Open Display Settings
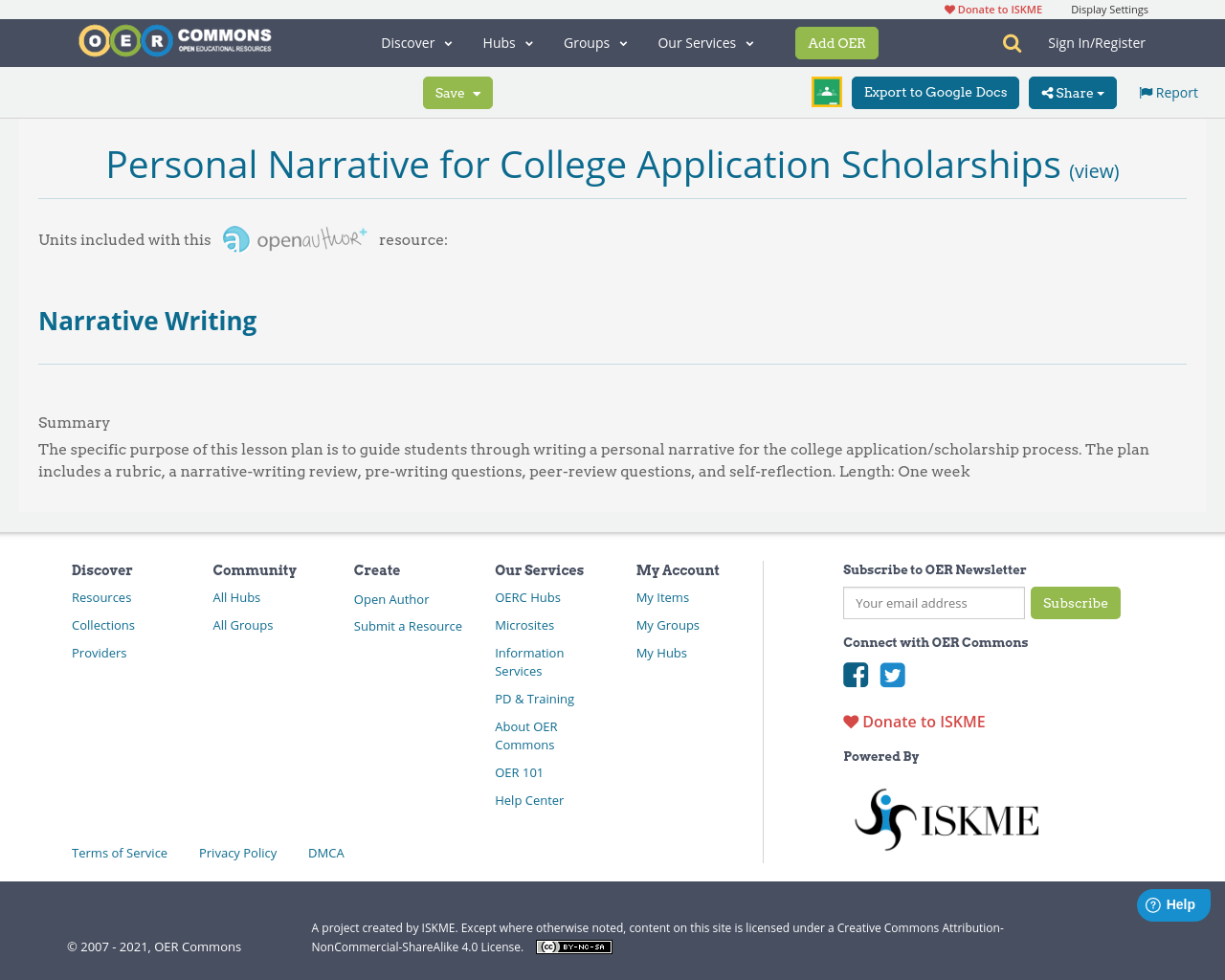The height and width of the screenshot is (980, 1225). [x=1109, y=8]
